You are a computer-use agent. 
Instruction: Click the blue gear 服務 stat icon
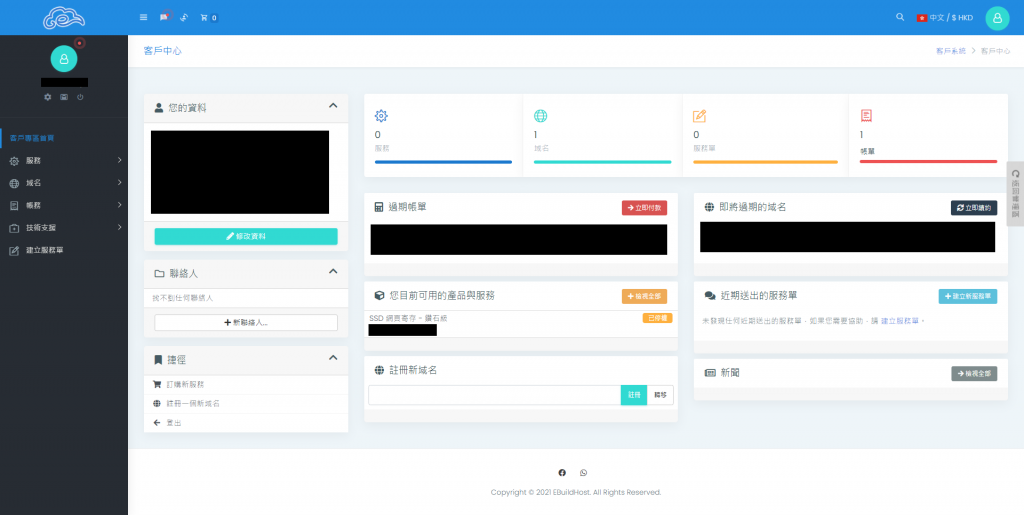381,116
